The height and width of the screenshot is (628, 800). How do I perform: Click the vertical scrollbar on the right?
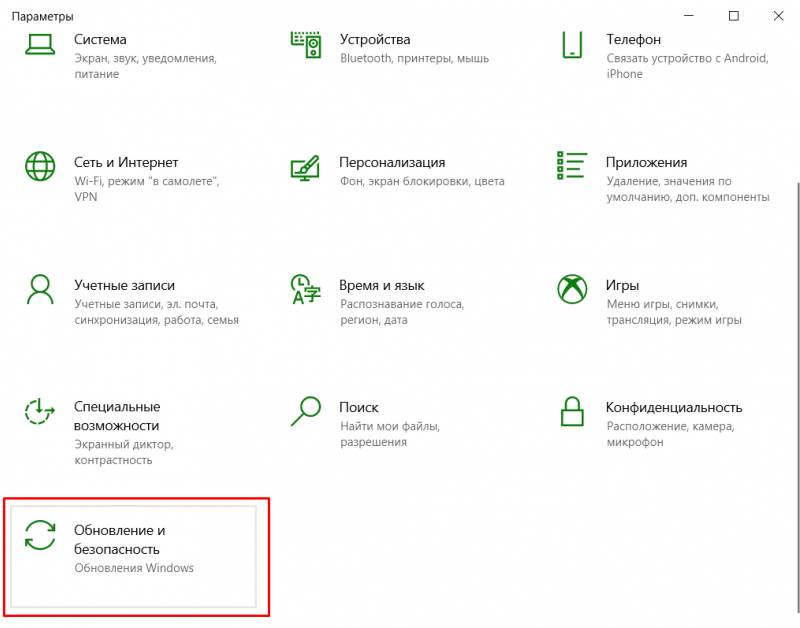797,398
